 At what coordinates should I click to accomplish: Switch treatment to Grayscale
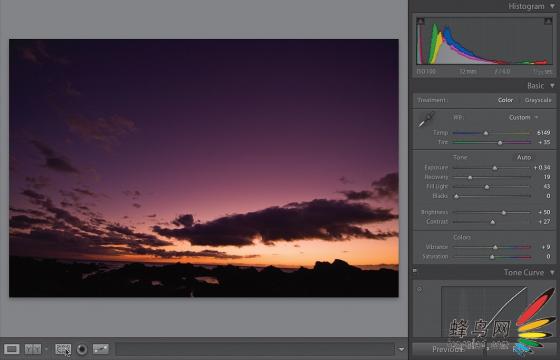[538, 100]
